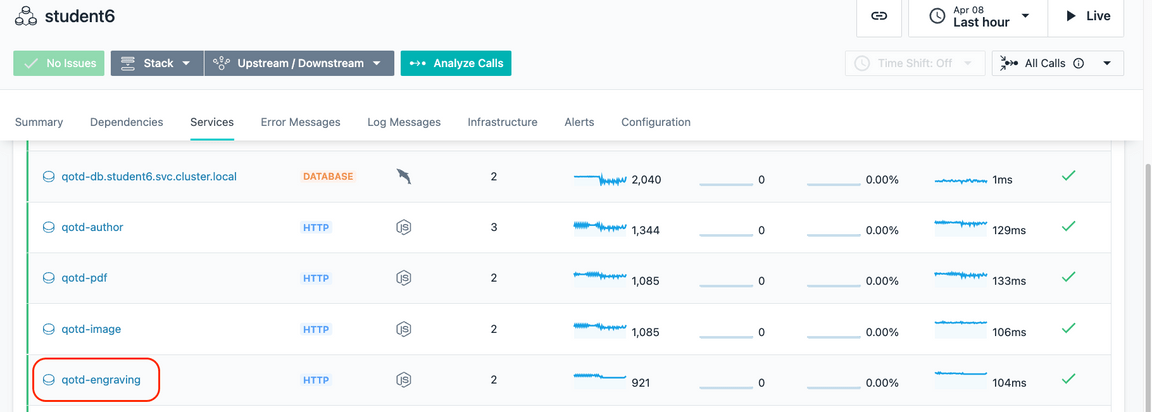
Task: Go to the Infrastructure tab
Action: [503, 122]
